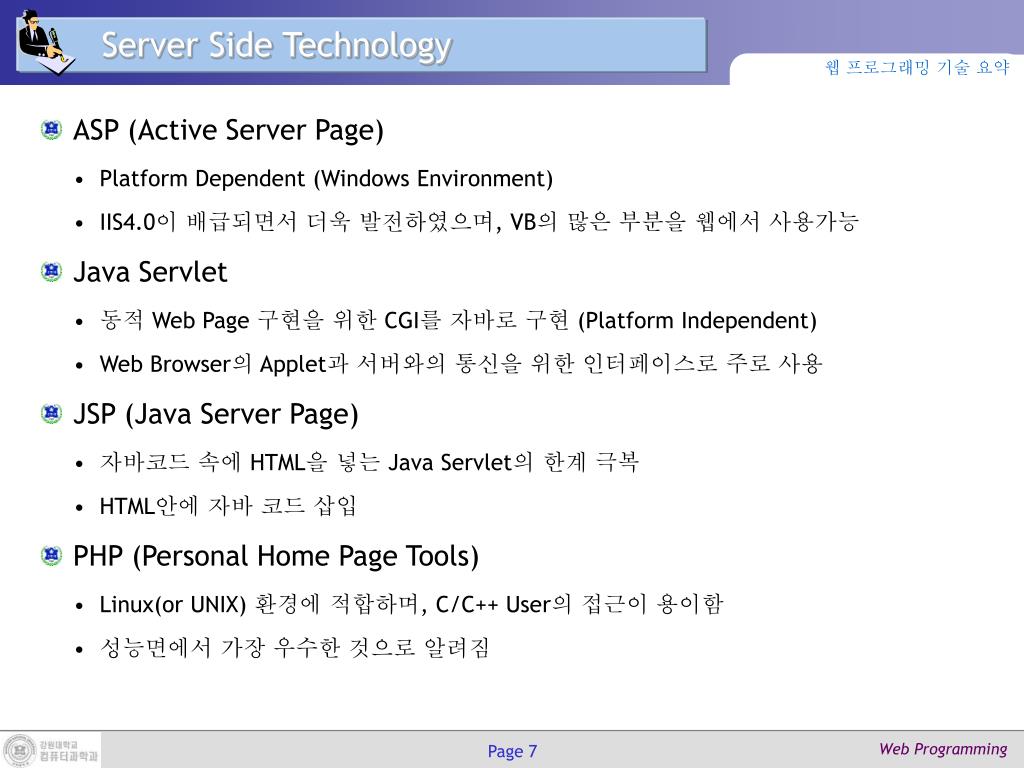Click the 'Page 7' footer label
This screenshot has width=1024, height=768.
512,751
